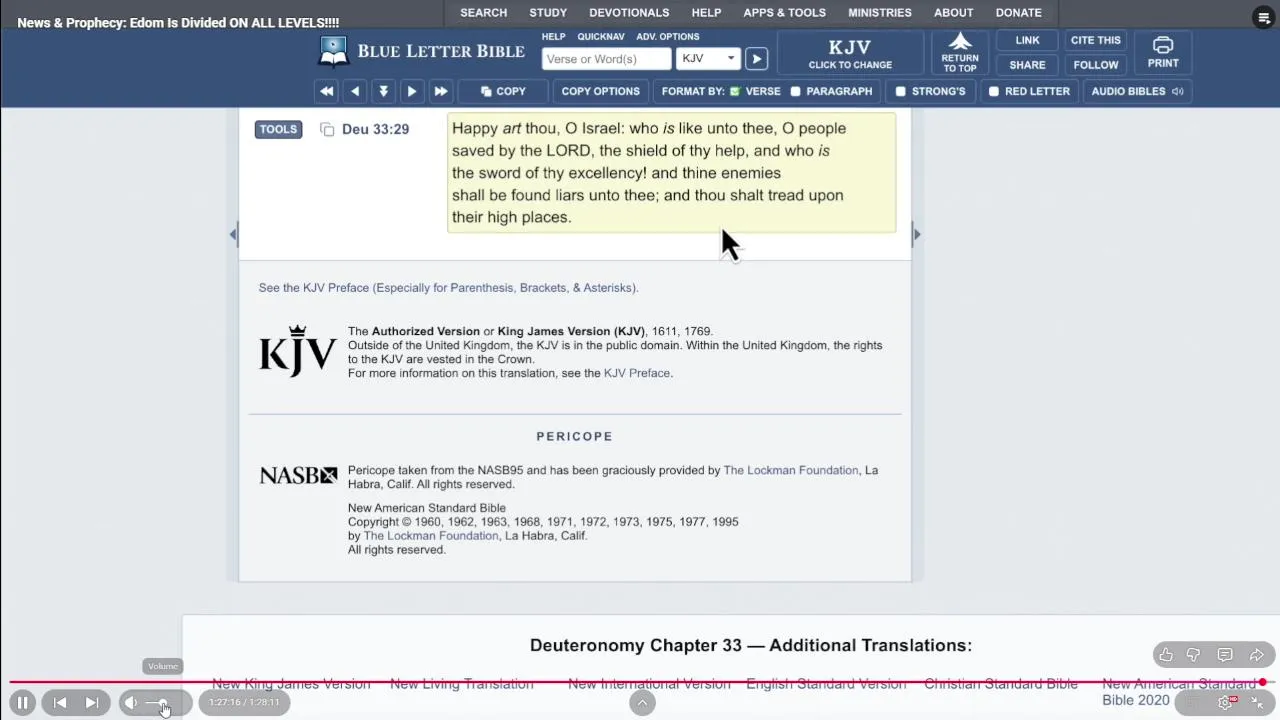
Task: Enable the Paragraph format checkbox
Action: point(796,91)
